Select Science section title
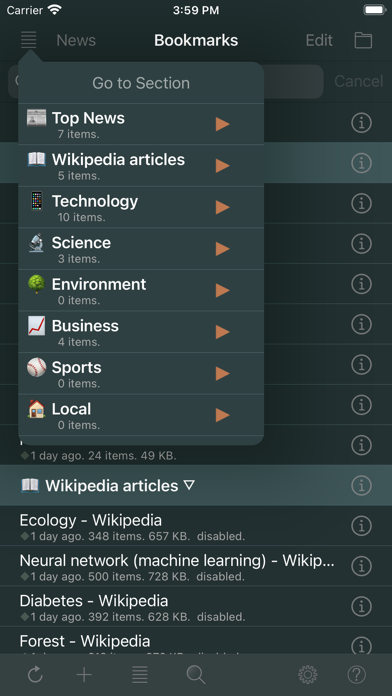392x696 pixels. [x=81, y=243]
